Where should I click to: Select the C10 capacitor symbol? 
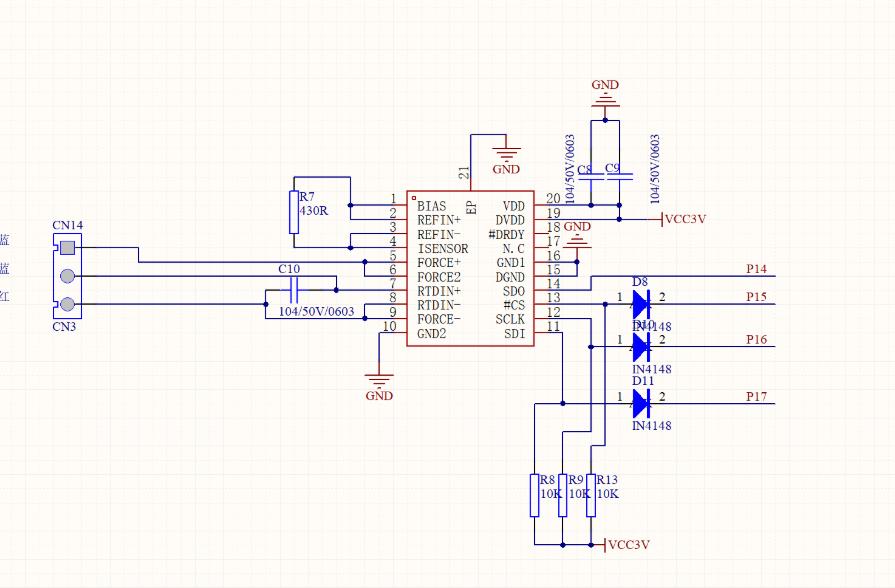[294, 290]
